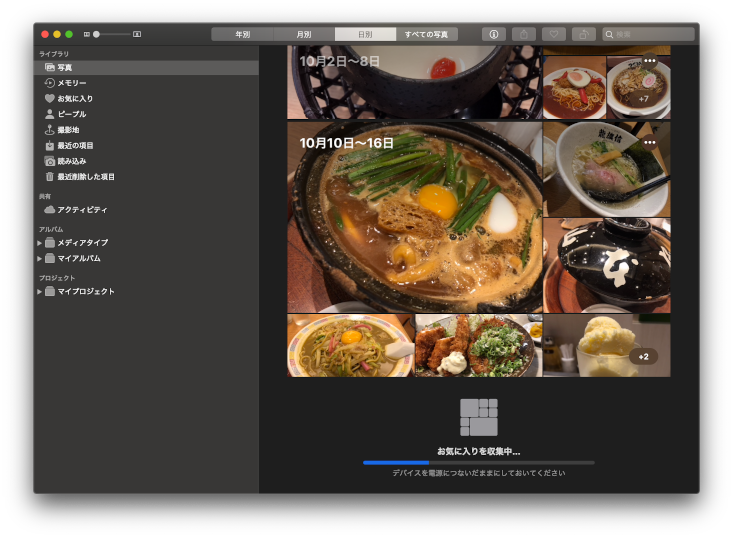Screen dimensions: 733x538
Task: Switch to the 月別 view tab
Action: [x=304, y=34]
